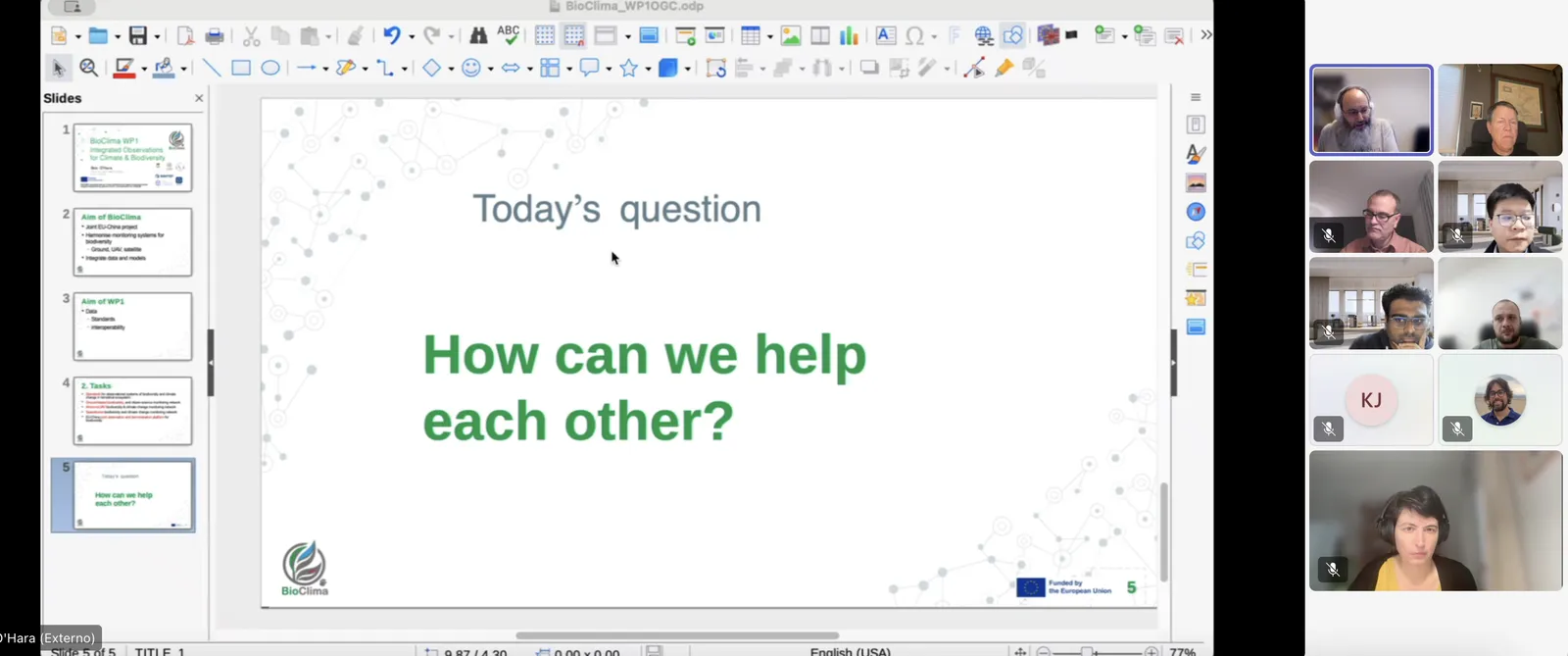Toggle the Display Grid button
The height and width of the screenshot is (656, 1568).
(x=544, y=36)
